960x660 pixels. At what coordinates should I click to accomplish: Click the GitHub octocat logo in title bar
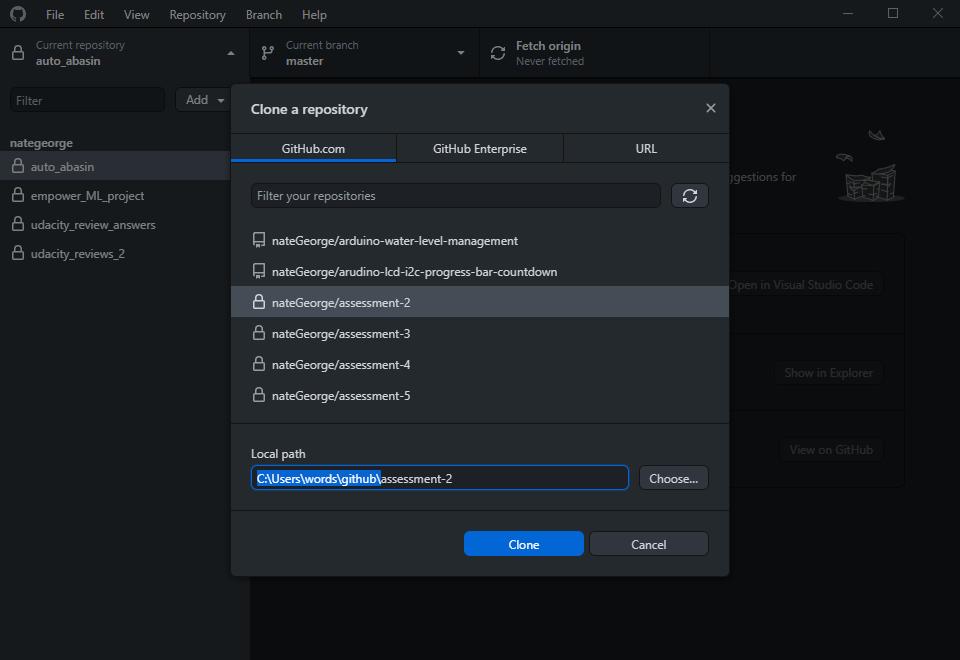pyautogui.click(x=17, y=14)
